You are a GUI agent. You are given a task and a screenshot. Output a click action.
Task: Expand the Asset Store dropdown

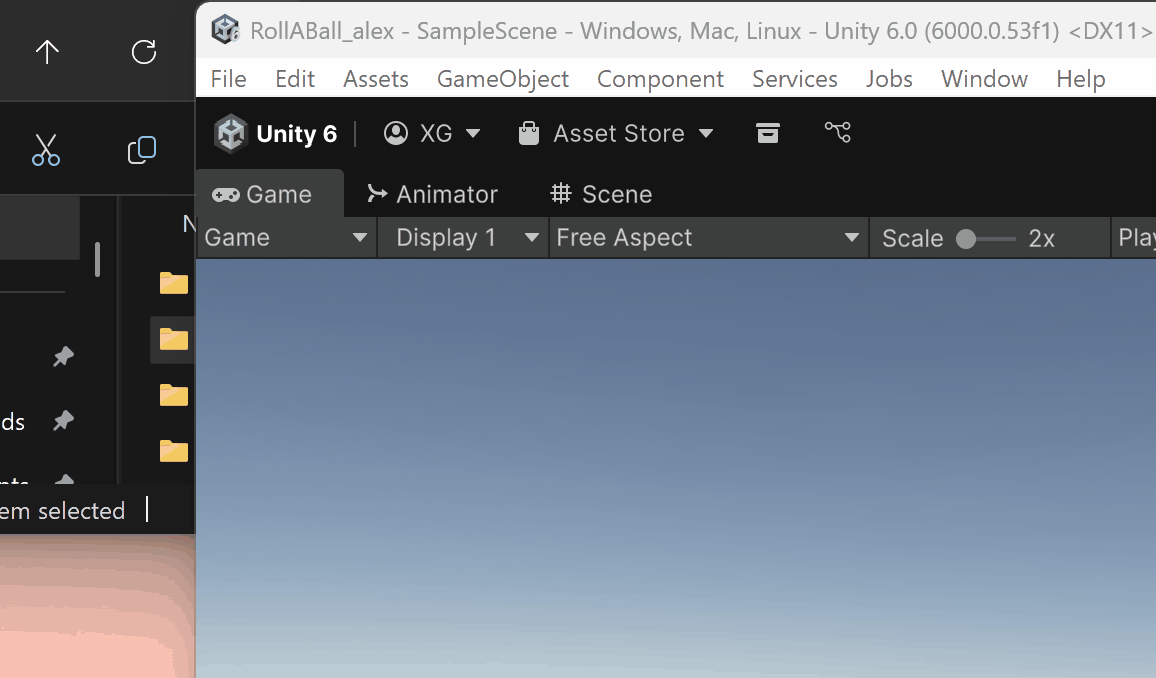616,133
